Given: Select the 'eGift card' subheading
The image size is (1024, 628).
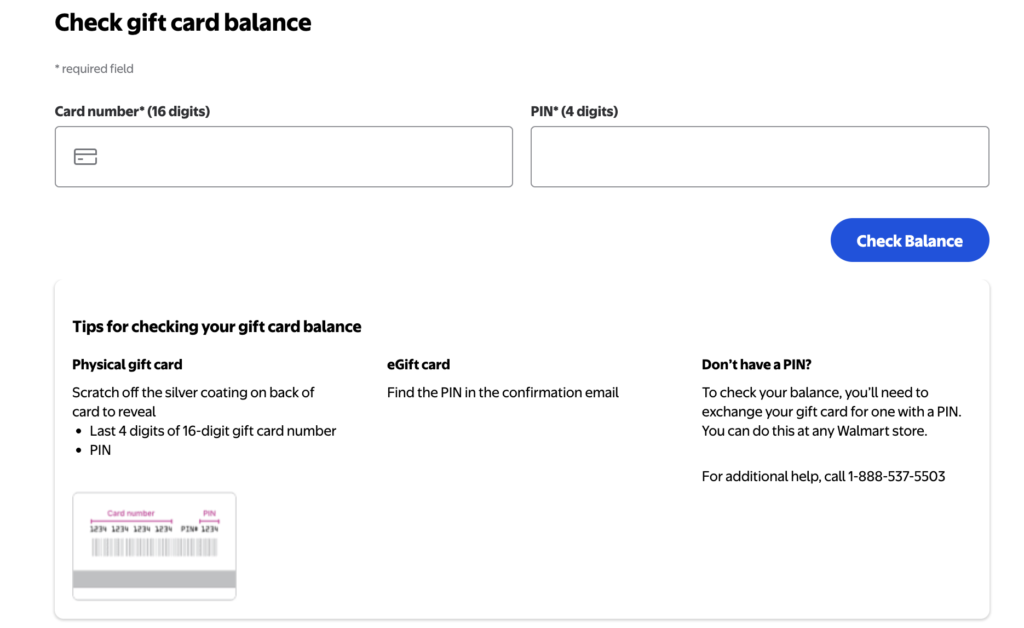Looking at the screenshot, I should (418, 365).
